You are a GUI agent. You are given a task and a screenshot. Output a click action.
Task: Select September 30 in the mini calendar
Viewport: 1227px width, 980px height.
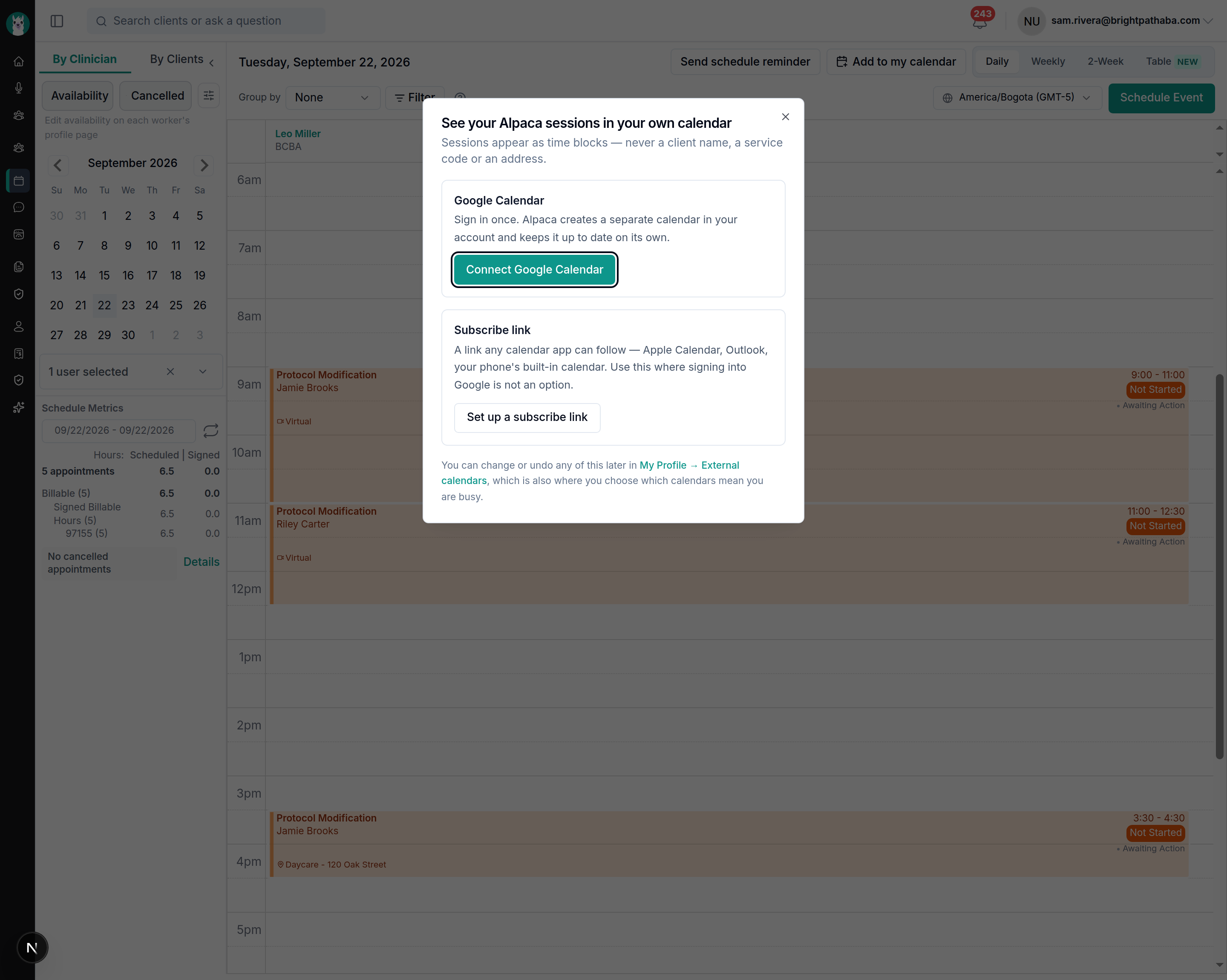click(x=128, y=335)
